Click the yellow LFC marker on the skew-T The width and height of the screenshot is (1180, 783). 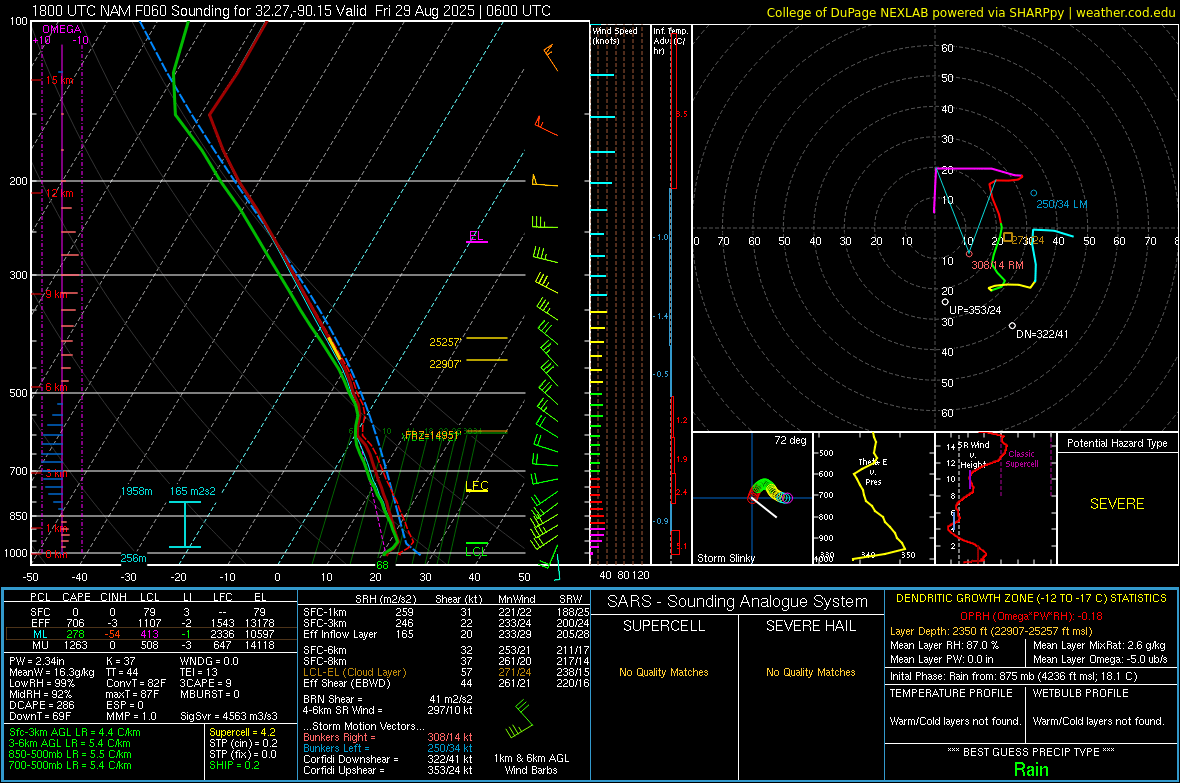click(477, 486)
